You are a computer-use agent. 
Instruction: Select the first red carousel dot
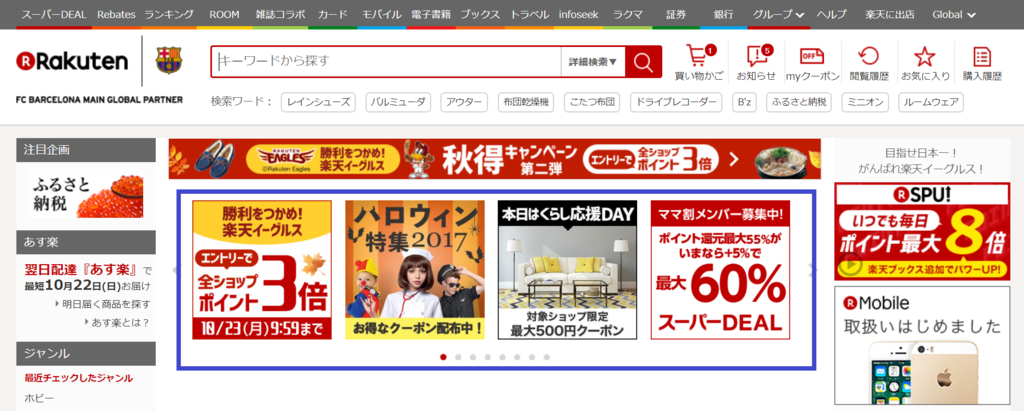tap(443, 357)
